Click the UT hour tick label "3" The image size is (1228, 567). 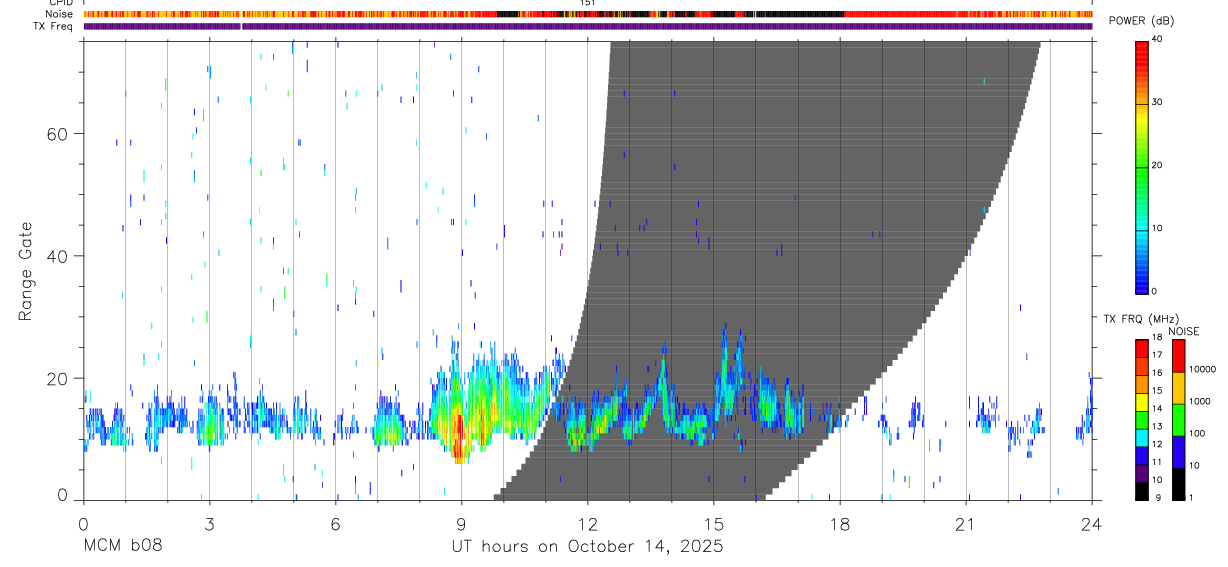click(x=209, y=523)
